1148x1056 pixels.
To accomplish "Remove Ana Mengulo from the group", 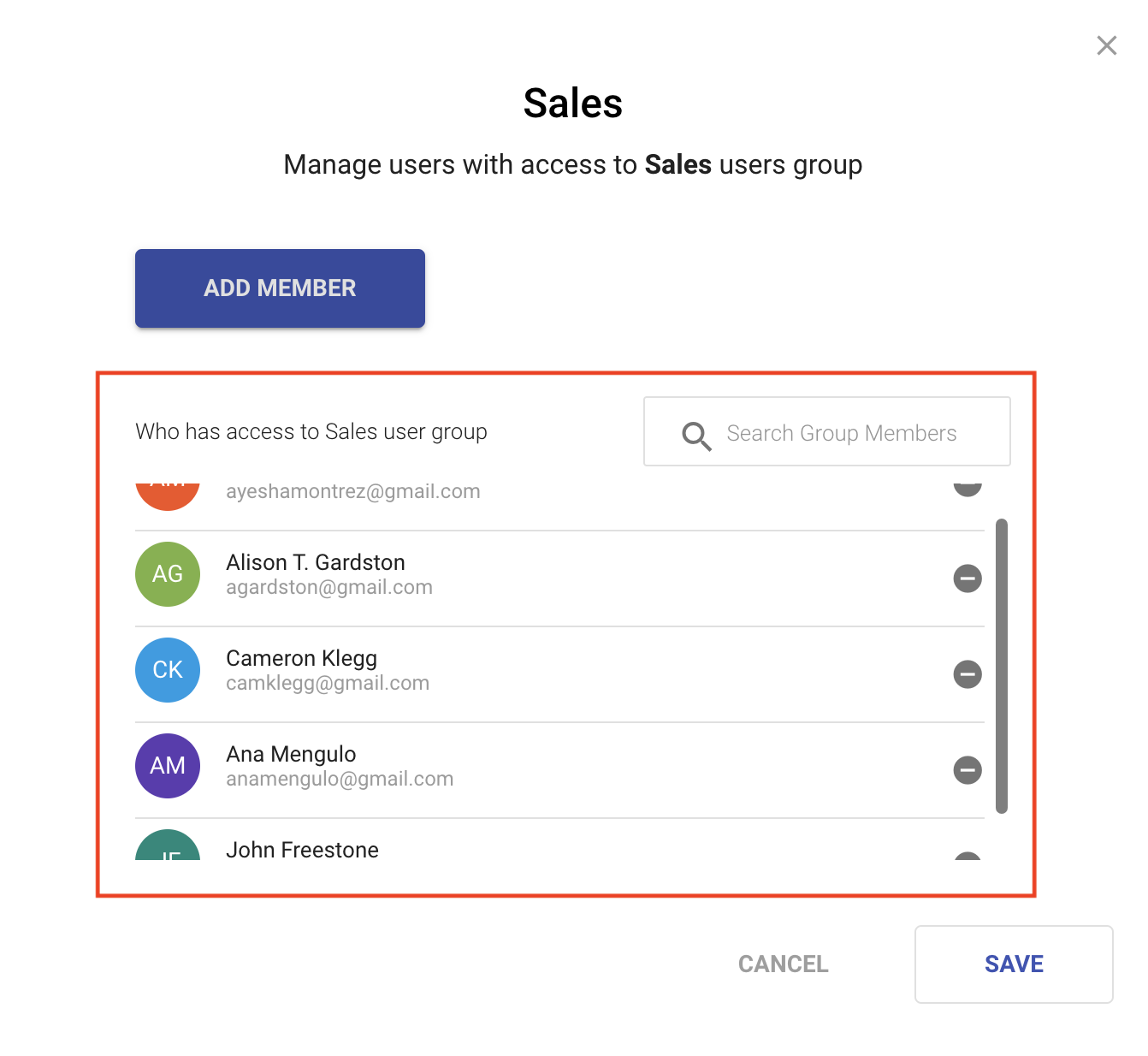I will 968,770.
